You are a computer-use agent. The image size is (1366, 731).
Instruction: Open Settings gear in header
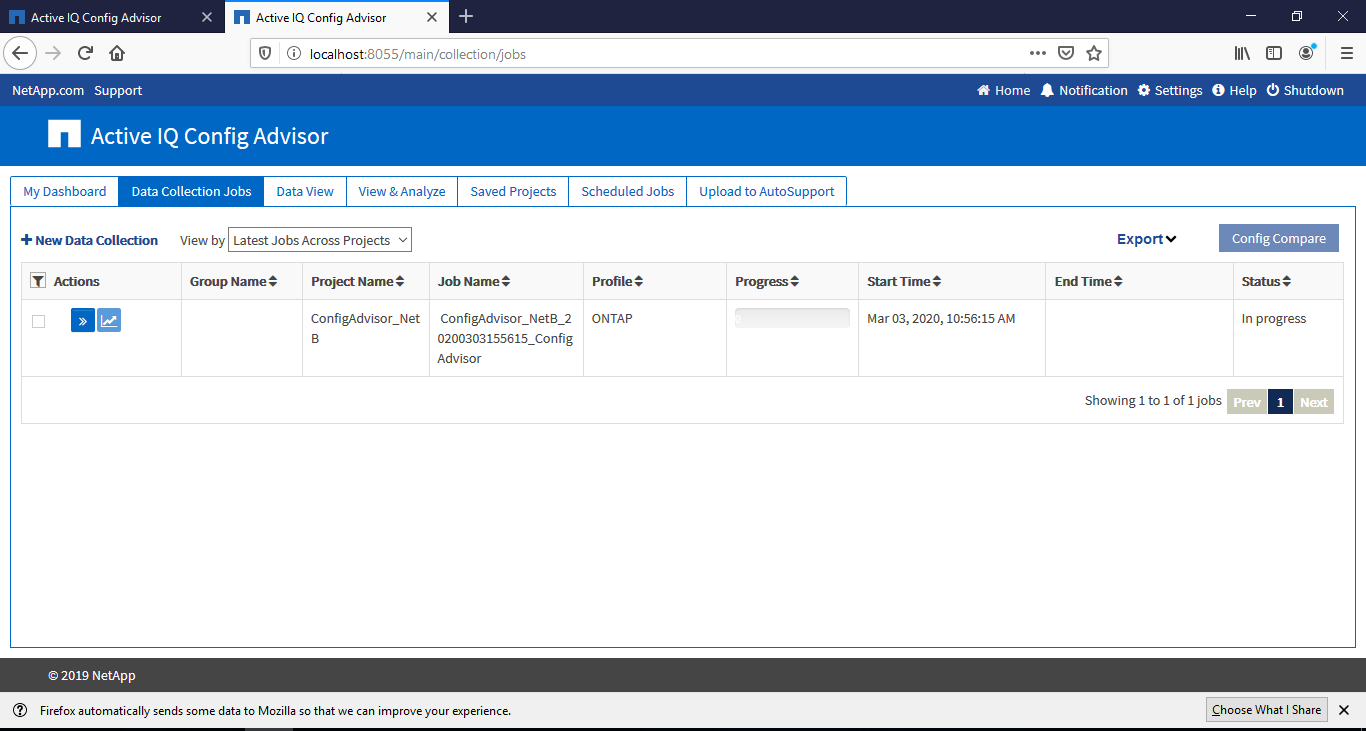1144,90
